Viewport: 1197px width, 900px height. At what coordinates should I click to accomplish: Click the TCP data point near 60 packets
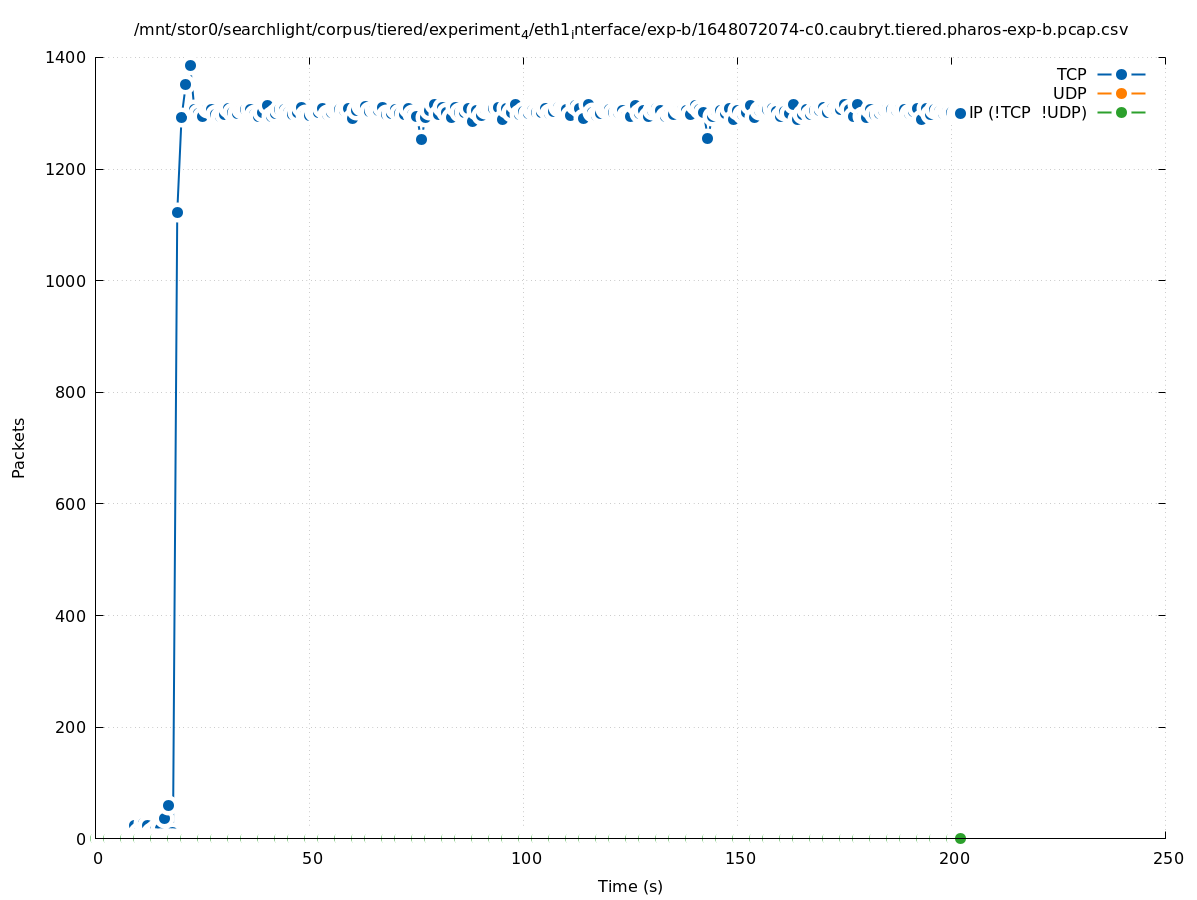point(168,805)
